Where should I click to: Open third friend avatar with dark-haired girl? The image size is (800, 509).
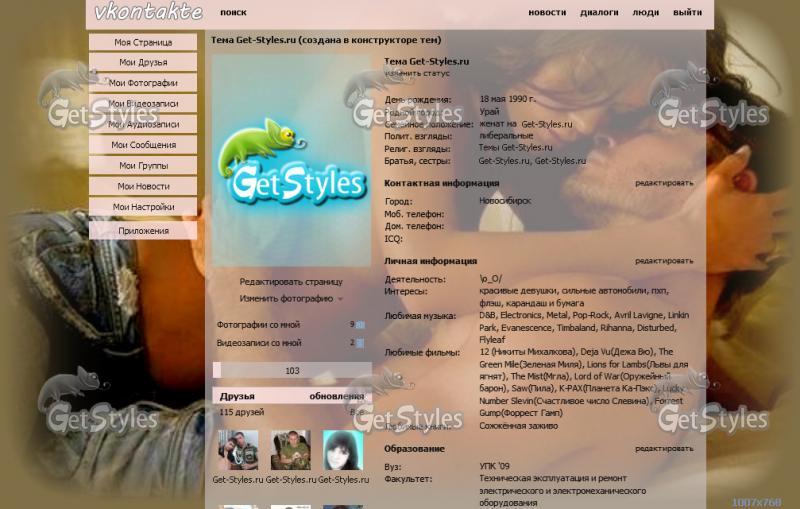[343, 450]
